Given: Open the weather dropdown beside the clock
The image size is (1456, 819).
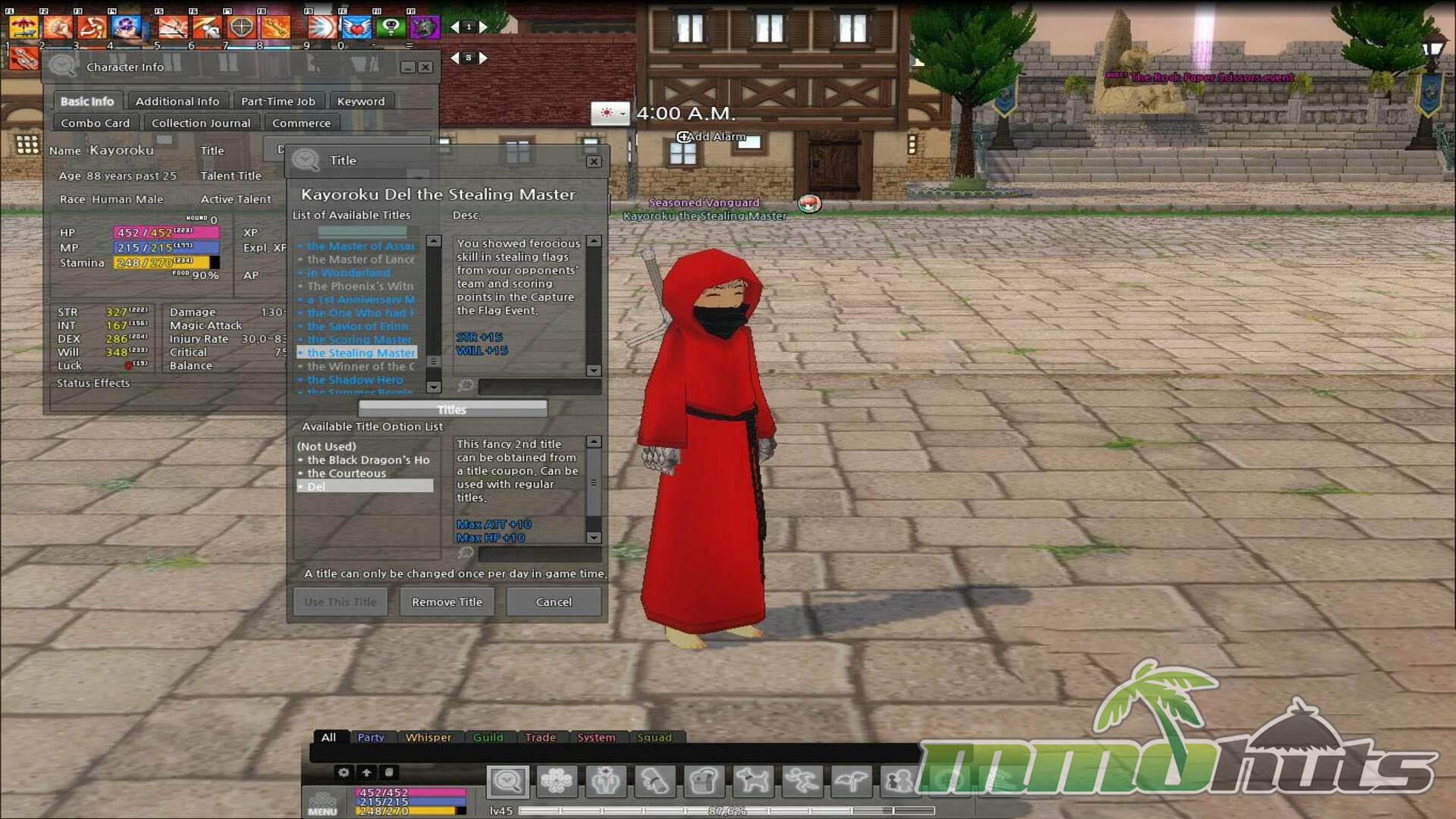Looking at the screenshot, I should coord(622,114).
